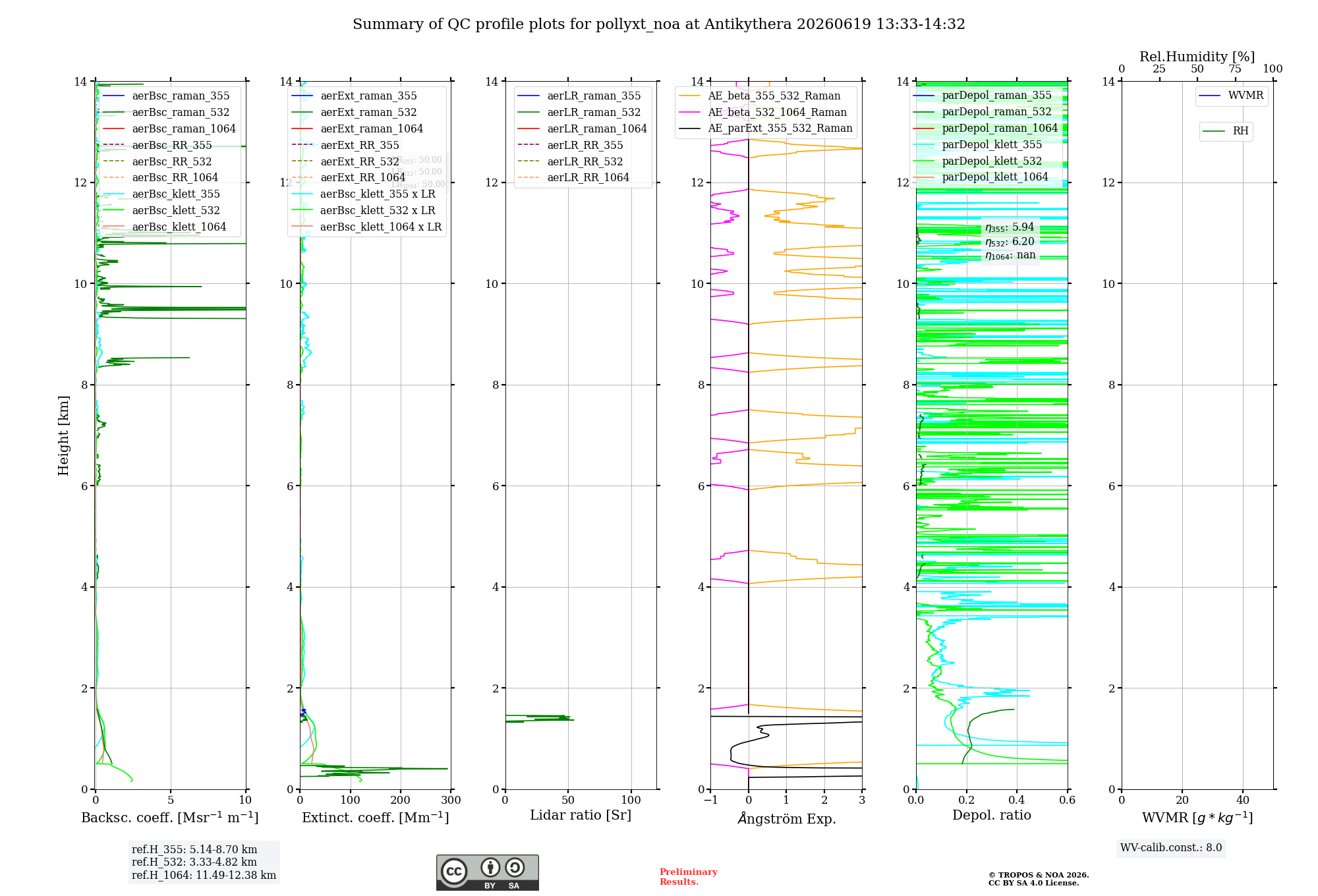1318x896 pixels.
Task: Click the Creative Commons CC circle icon
Action: (x=454, y=872)
